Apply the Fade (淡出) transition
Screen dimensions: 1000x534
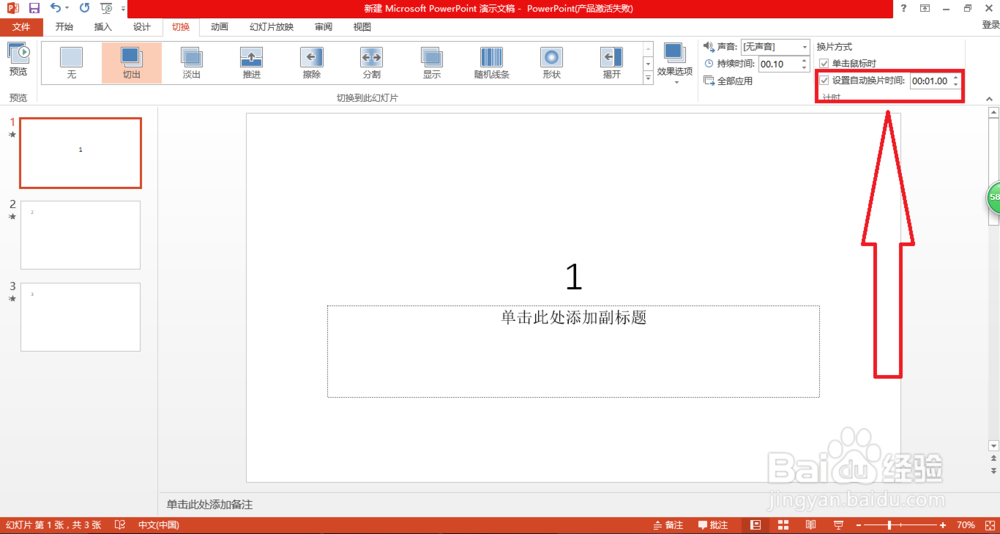click(191, 63)
